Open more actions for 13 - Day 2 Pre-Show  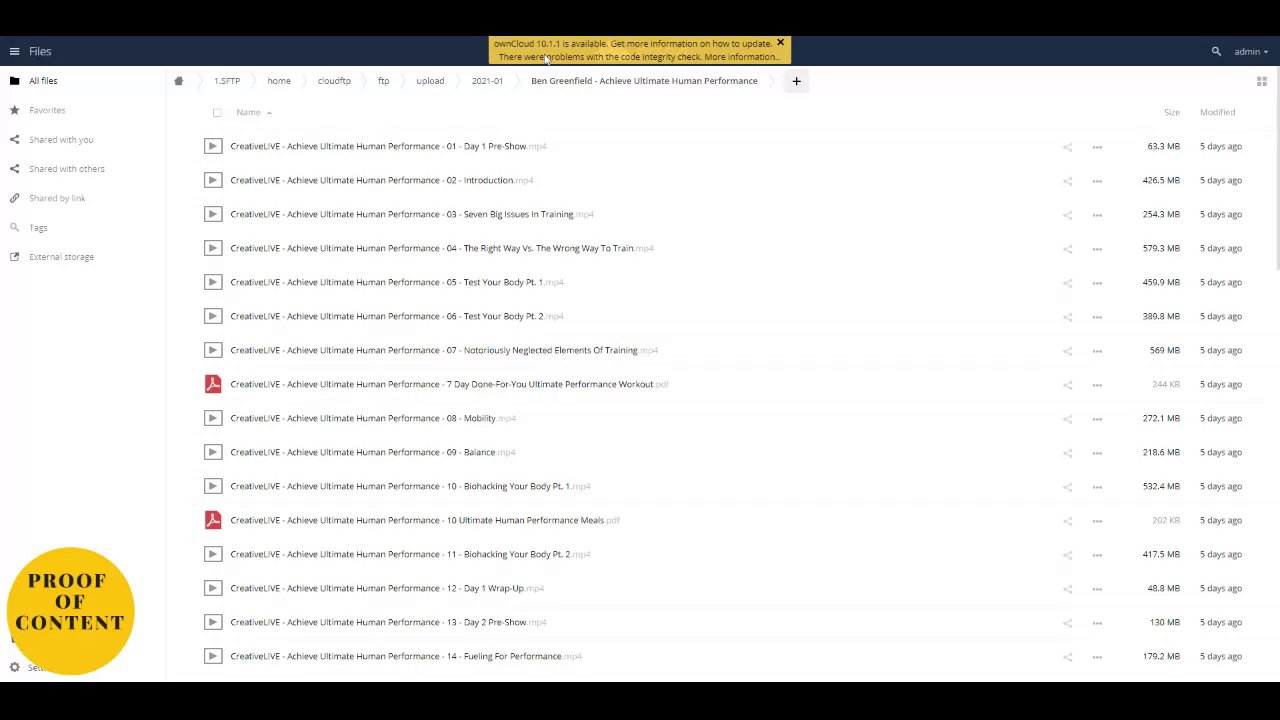pyautogui.click(x=1097, y=622)
